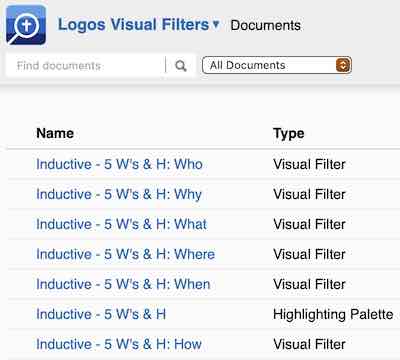Click the Logos magnifier cross app icon
The width and height of the screenshot is (400, 360).
pos(26,25)
